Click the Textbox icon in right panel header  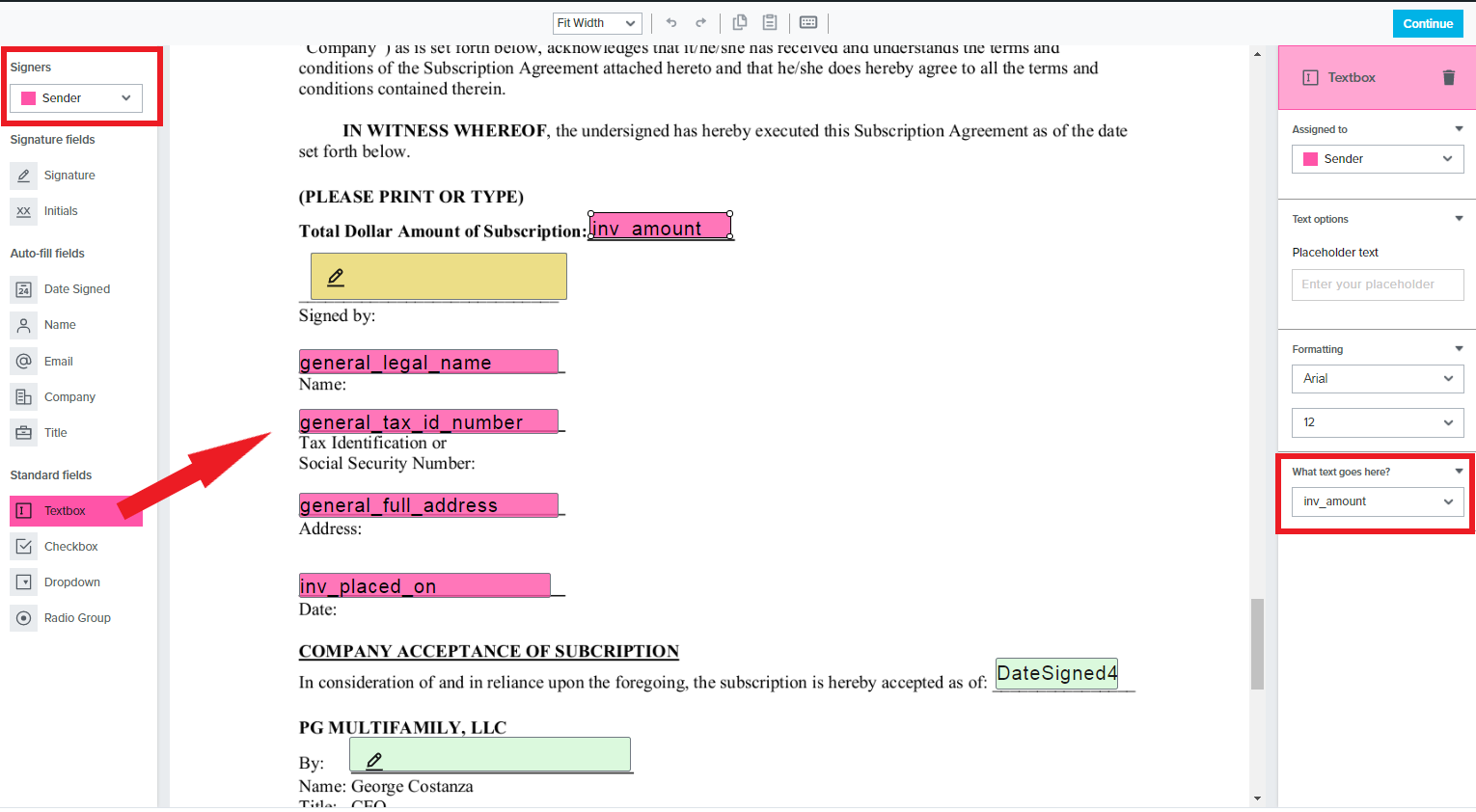[1310, 77]
